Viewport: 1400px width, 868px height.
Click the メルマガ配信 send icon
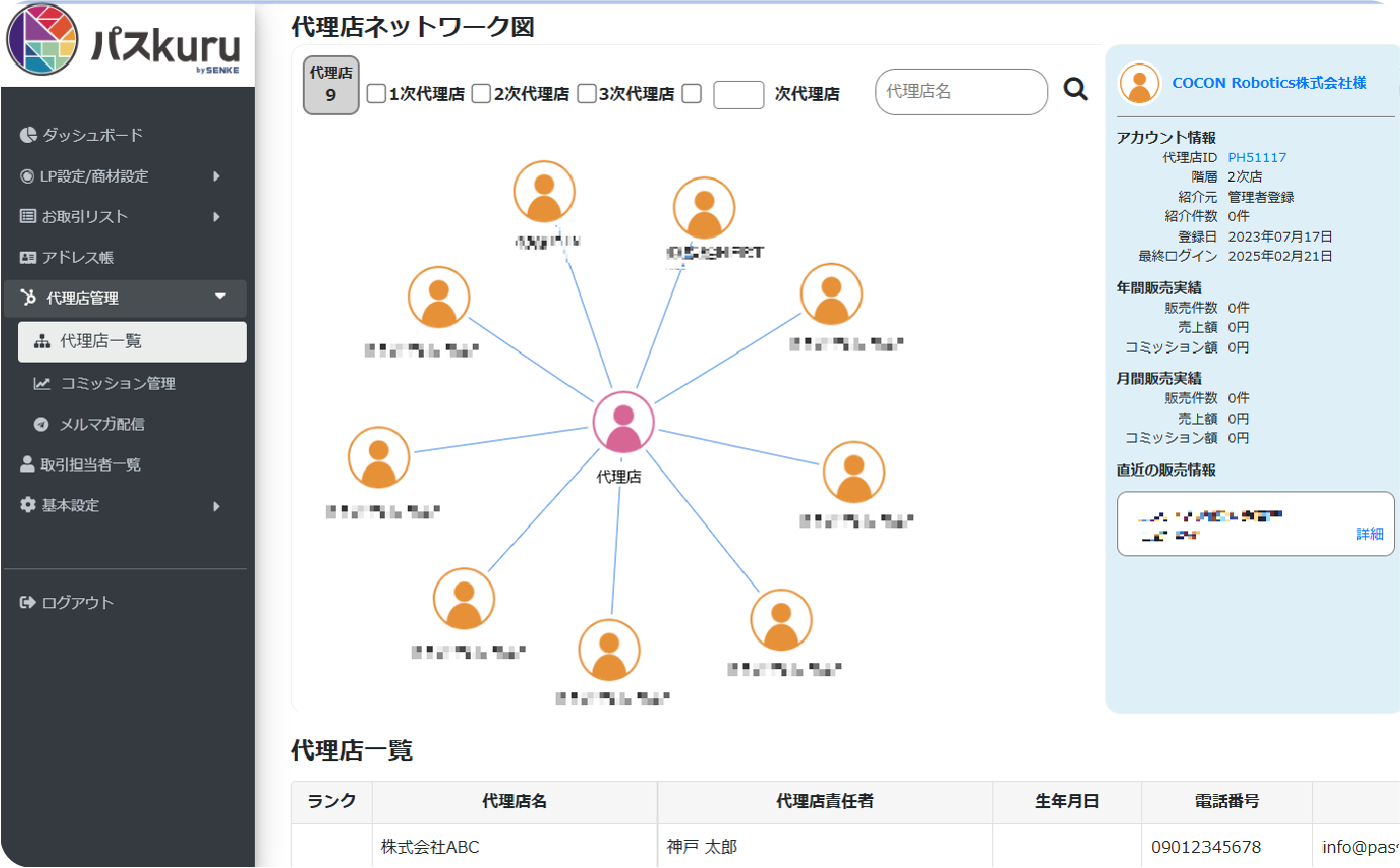point(41,425)
